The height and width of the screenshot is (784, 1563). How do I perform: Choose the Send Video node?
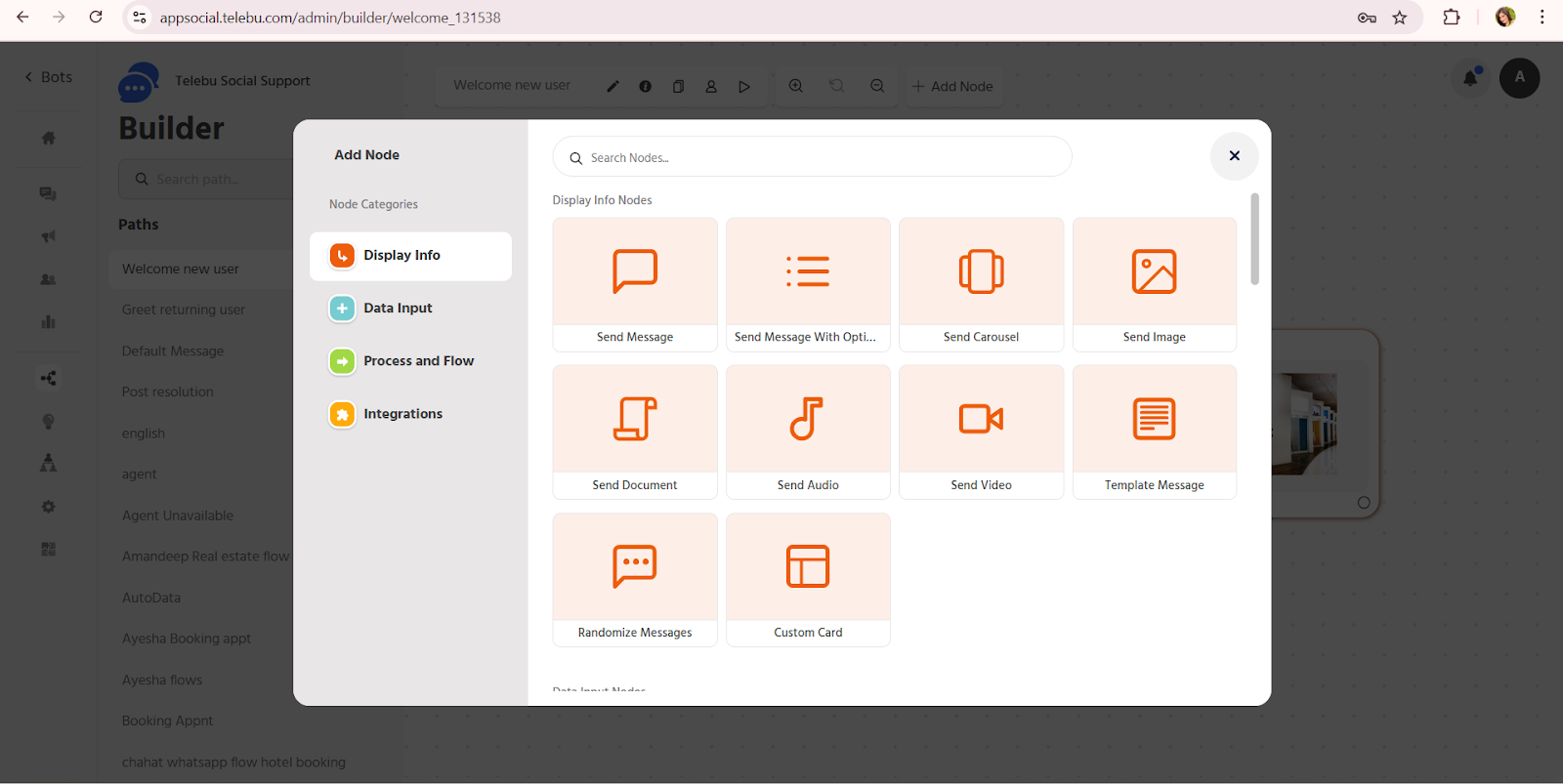tap(981, 432)
